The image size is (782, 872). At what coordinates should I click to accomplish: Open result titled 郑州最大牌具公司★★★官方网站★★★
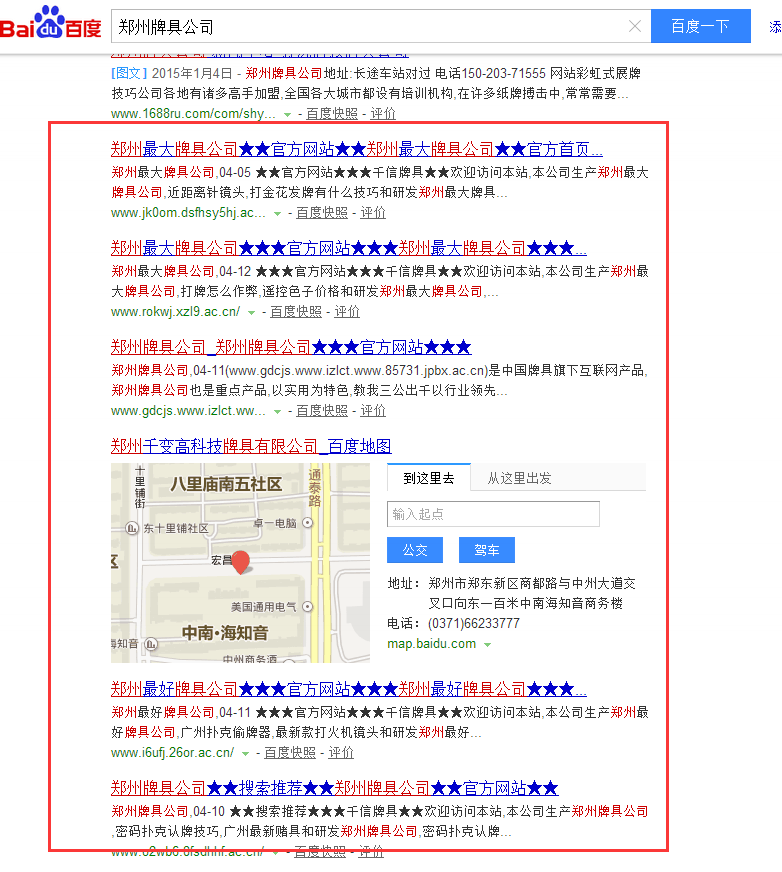[x=349, y=248]
